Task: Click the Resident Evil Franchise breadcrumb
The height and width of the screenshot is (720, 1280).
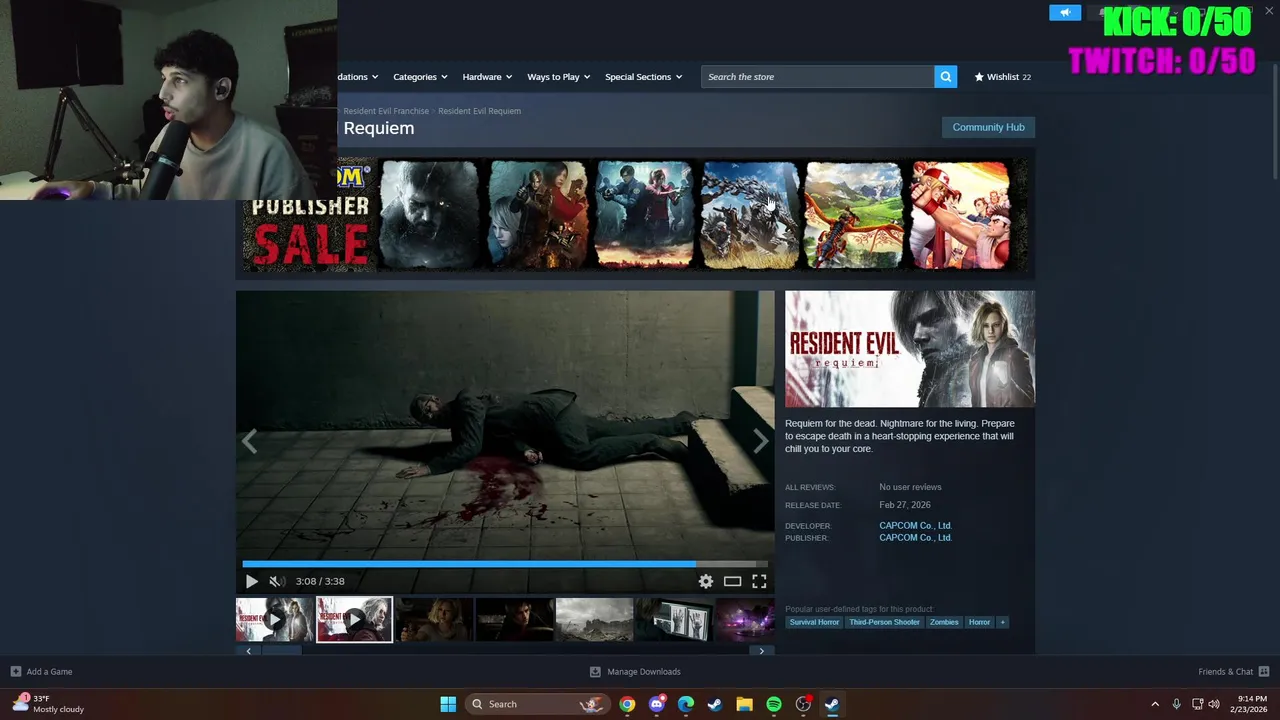Action: click(x=386, y=111)
